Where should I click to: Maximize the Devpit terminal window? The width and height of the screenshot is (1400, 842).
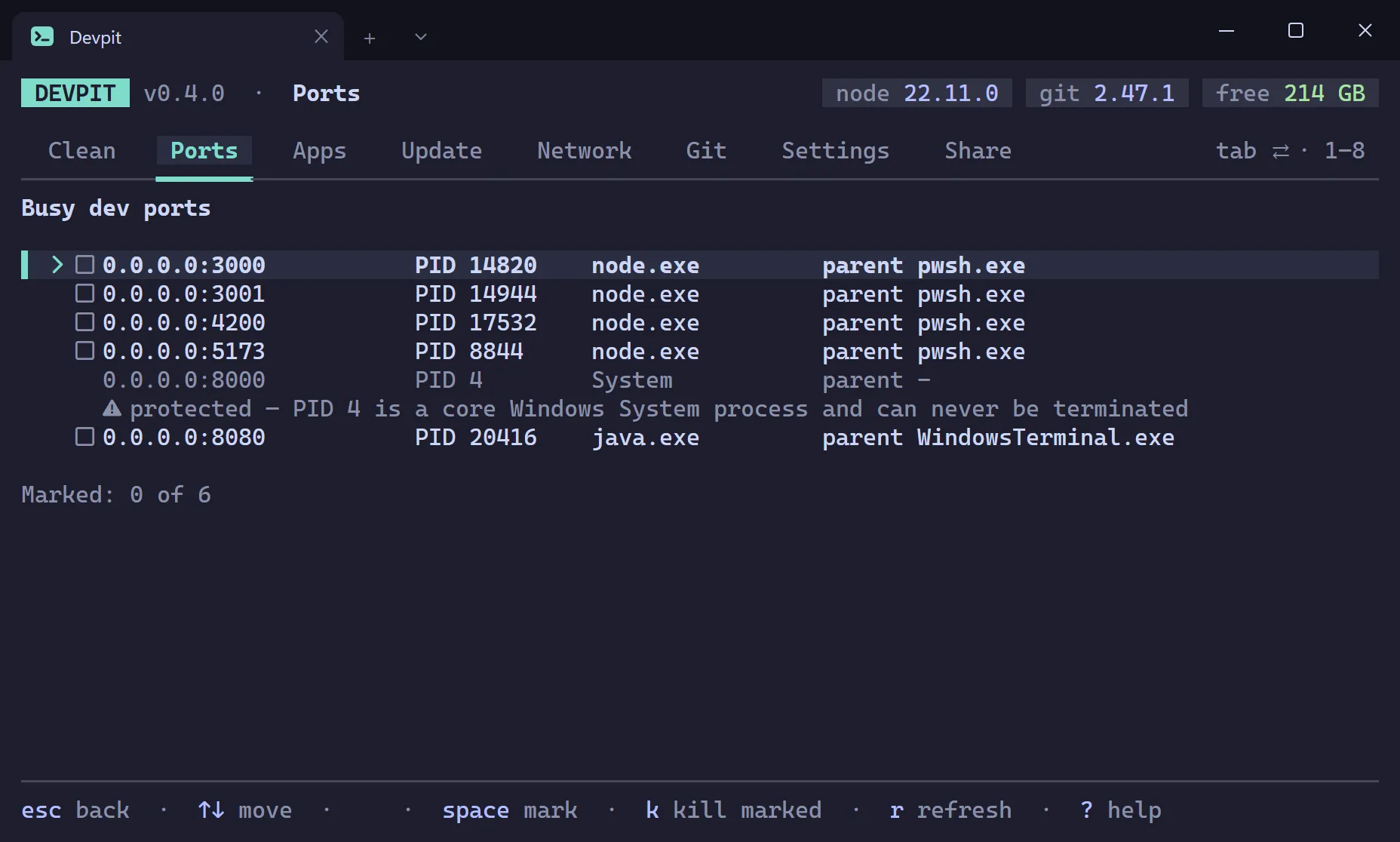coord(1296,30)
